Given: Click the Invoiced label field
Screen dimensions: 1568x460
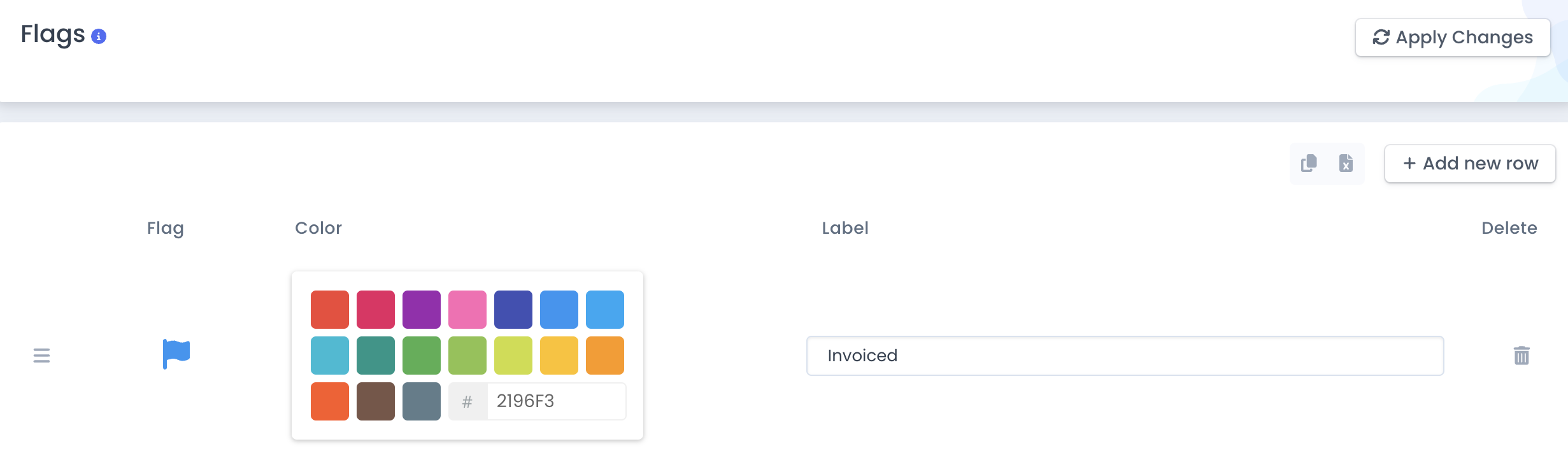Looking at the screenshot, I should (1125, 356).
